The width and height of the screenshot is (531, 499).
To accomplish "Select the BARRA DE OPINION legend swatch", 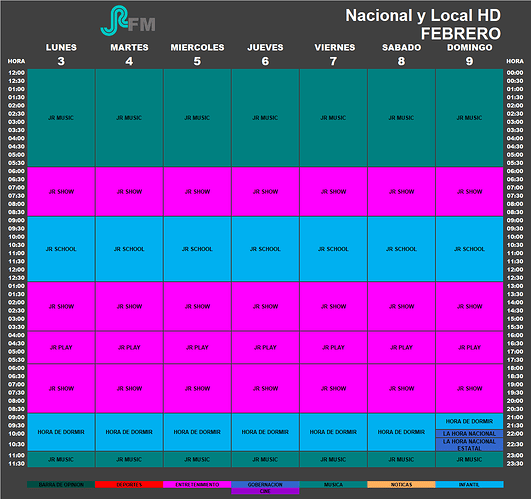I will (61, 484).
